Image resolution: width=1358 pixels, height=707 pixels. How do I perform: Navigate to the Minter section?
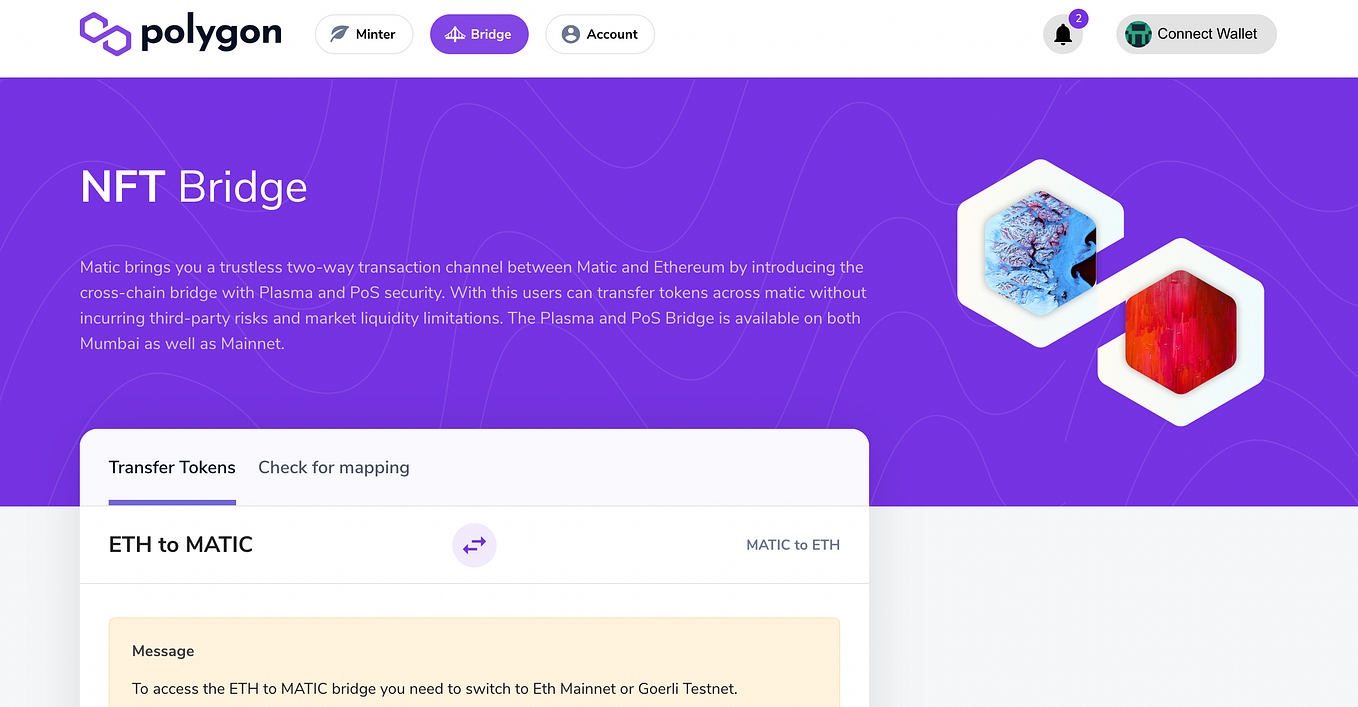point(364,33)
